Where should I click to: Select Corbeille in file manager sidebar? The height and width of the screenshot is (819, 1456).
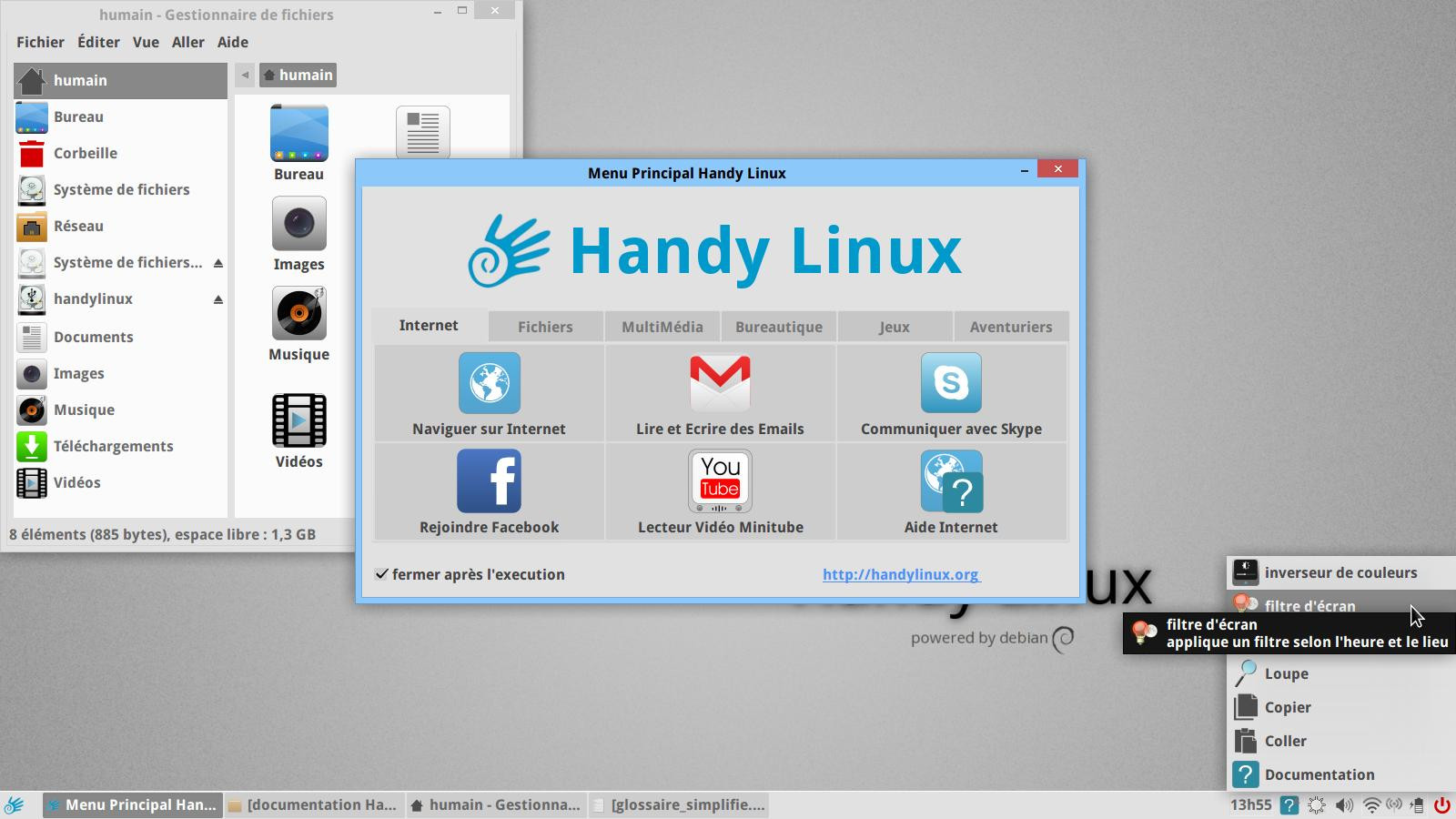120,153
